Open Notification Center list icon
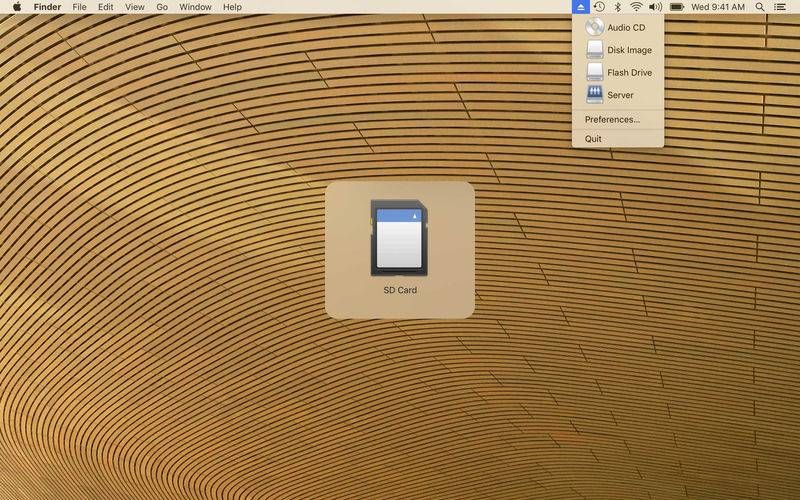Image resolution: width=800 pixels, height=500 pixels. coord(780,7)
